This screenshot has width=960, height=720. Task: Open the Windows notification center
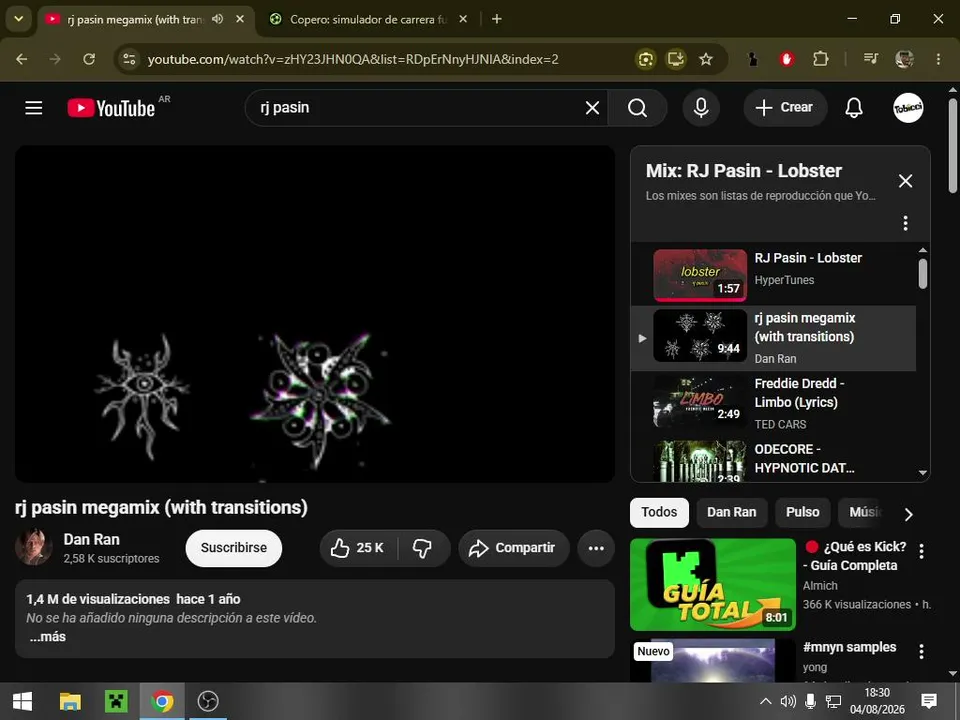(x=929, y=701)
